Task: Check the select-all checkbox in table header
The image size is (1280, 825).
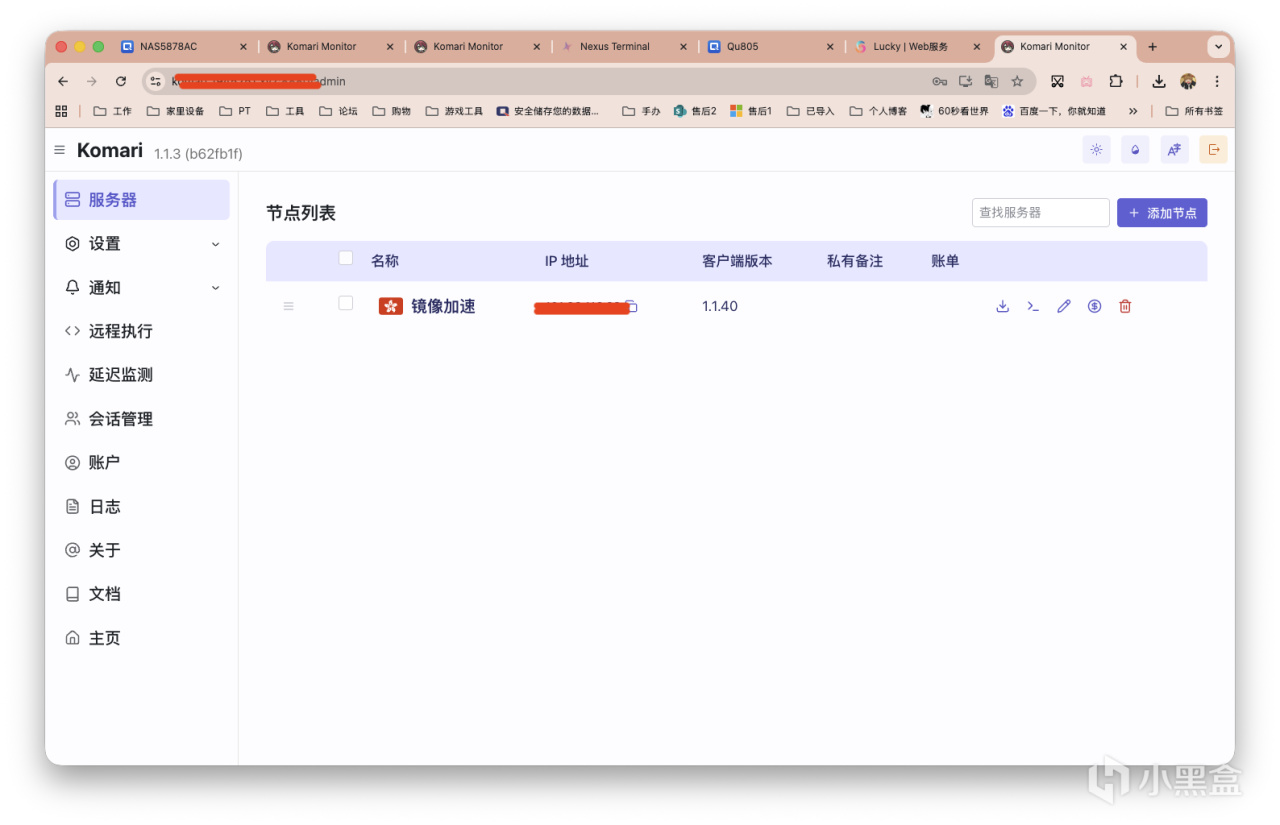Action: (x=346, y=258)
